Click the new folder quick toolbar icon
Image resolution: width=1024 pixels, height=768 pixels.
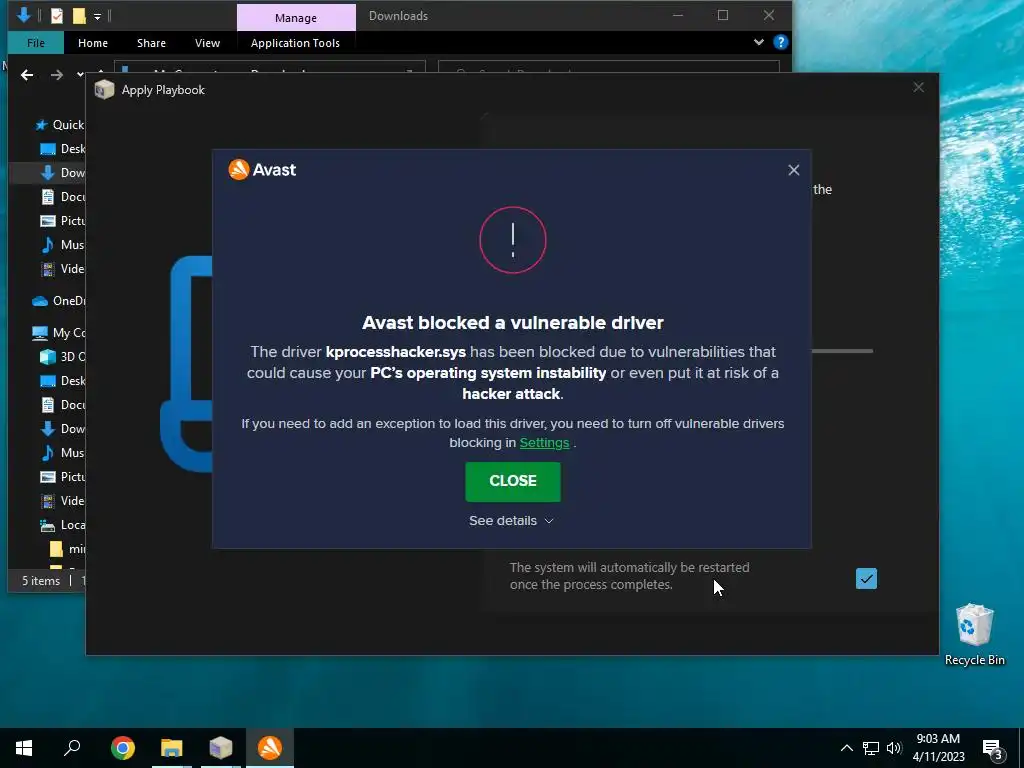click(79, 16)
